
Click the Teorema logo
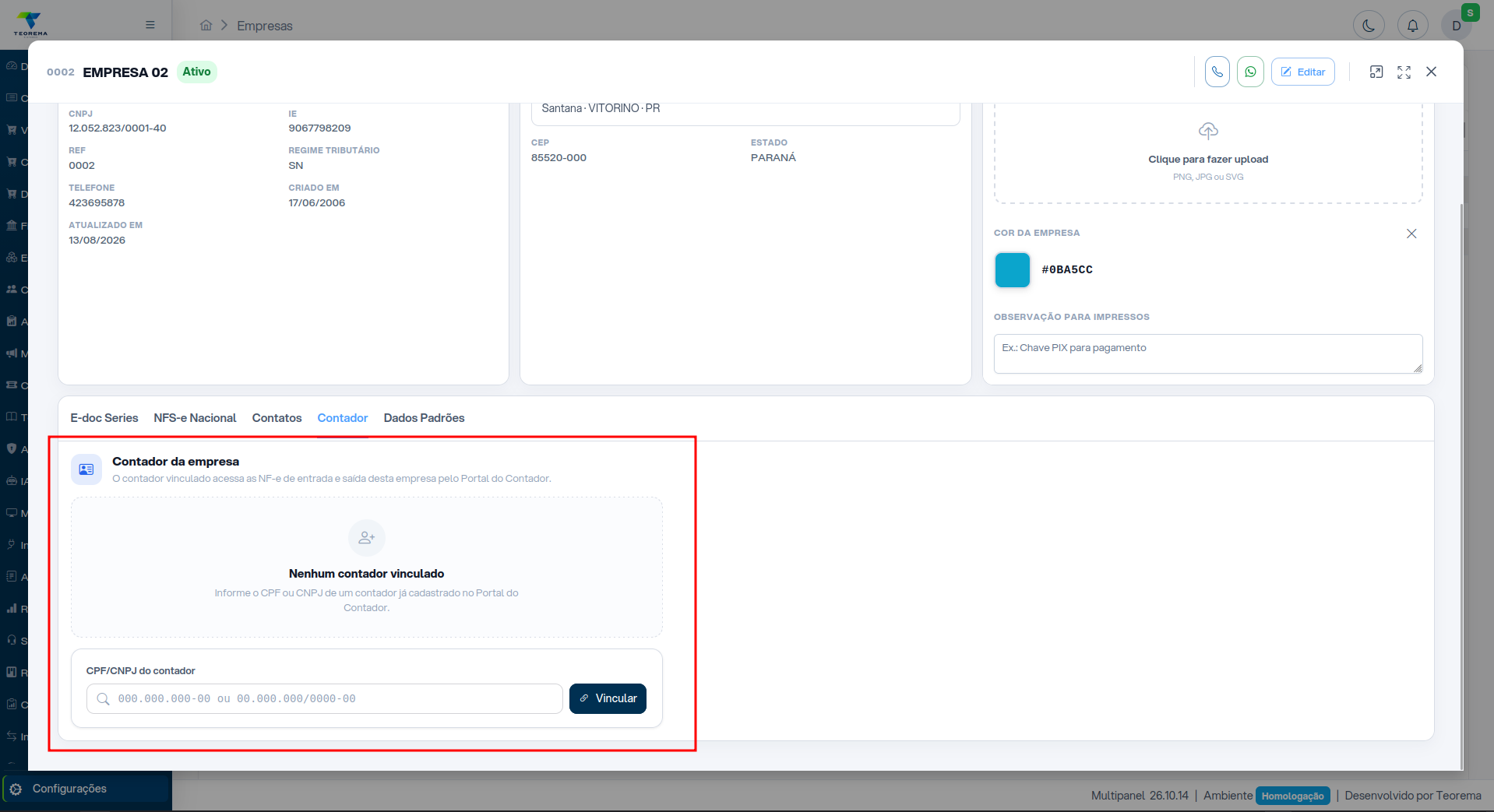[x=30, y=23]
